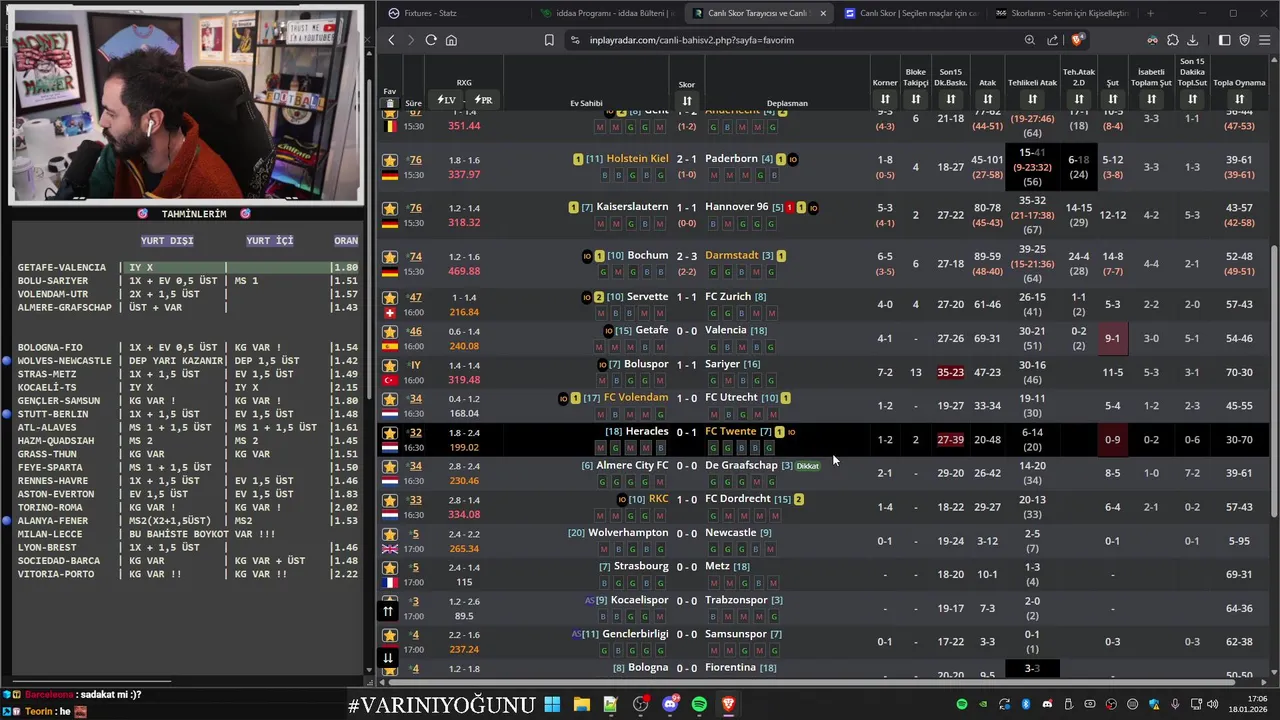Toggle favorite star for Heracles row
Screen dimensions: 1280x720
tap(390, 433)
